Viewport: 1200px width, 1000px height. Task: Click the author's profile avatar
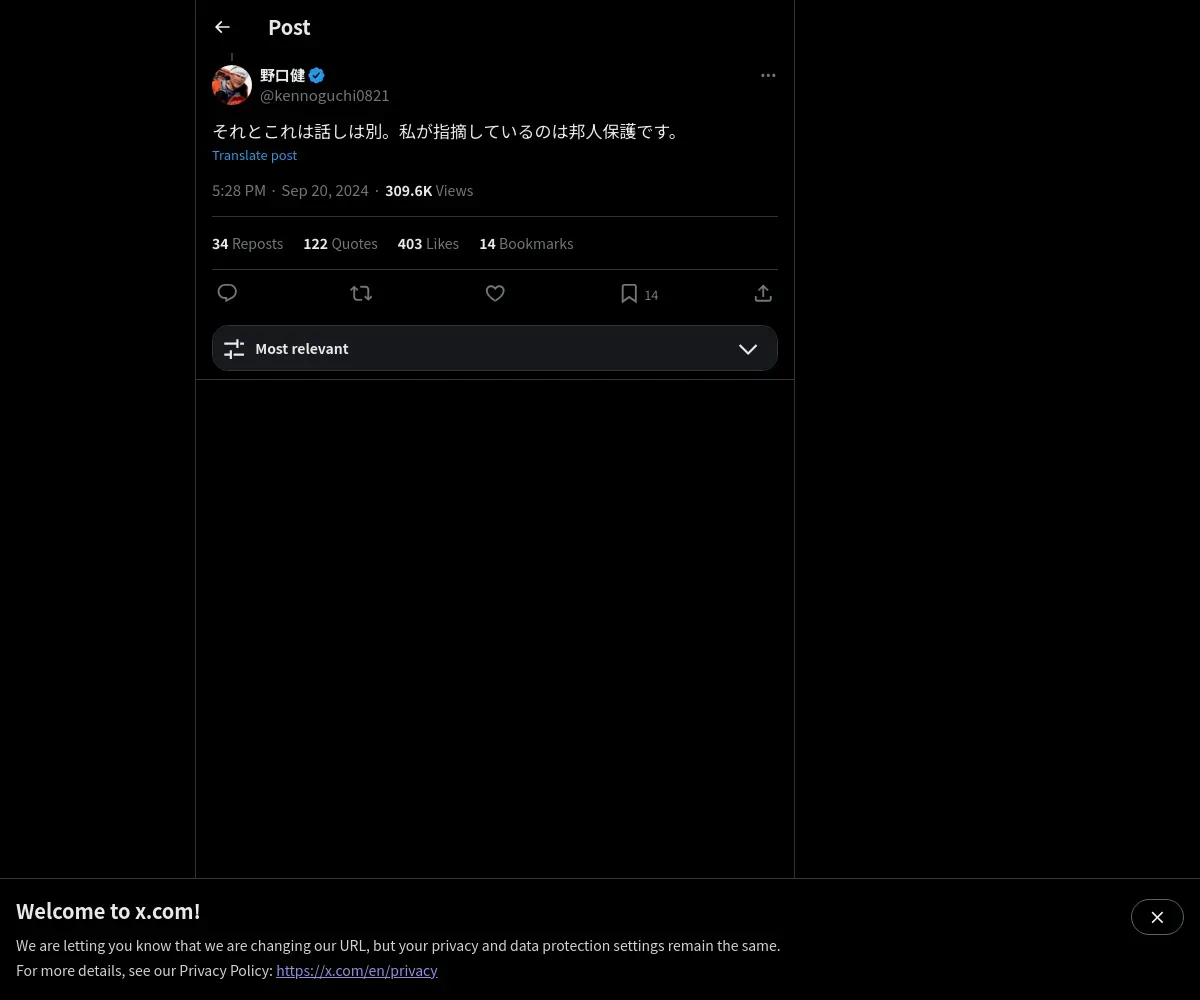click(x=232, y=85)
